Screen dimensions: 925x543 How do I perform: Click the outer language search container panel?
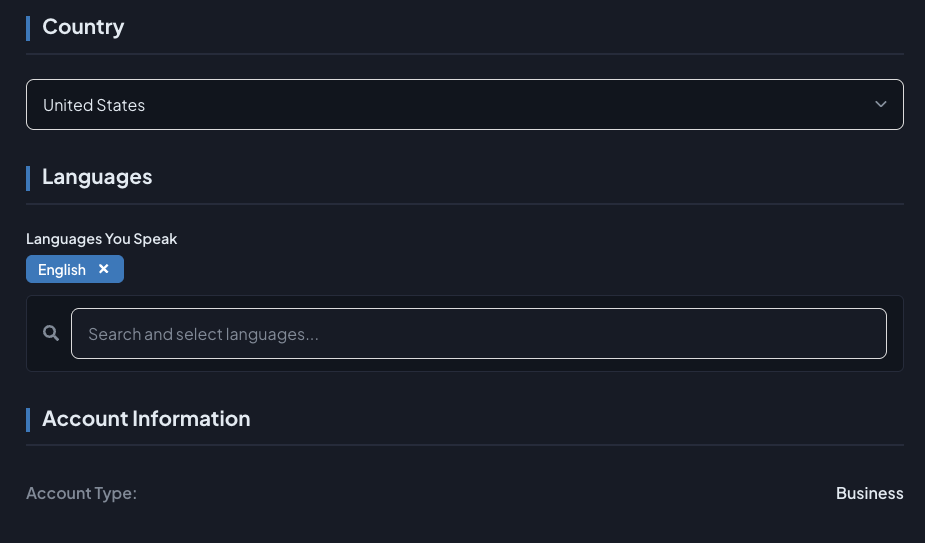point(465,333)
